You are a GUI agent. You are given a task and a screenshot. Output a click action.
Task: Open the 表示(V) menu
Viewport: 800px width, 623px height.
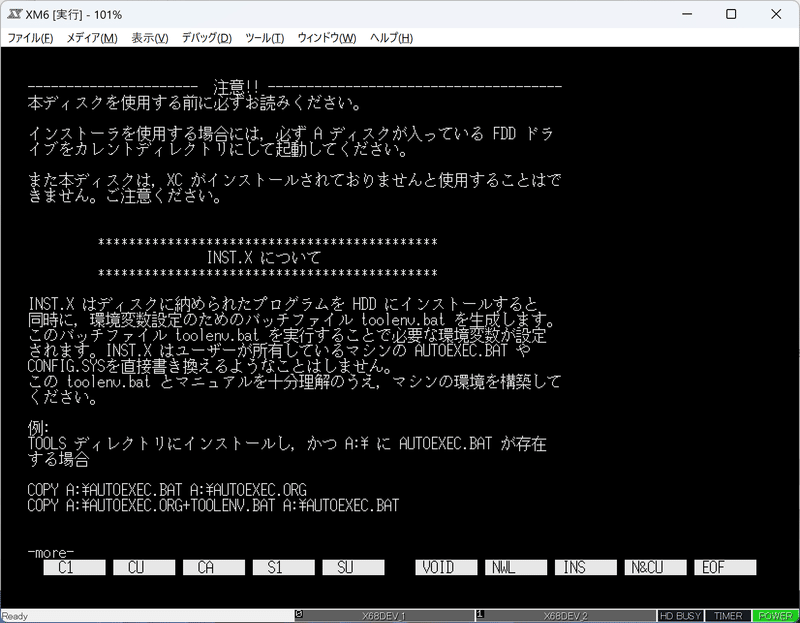tap(150, 38)
